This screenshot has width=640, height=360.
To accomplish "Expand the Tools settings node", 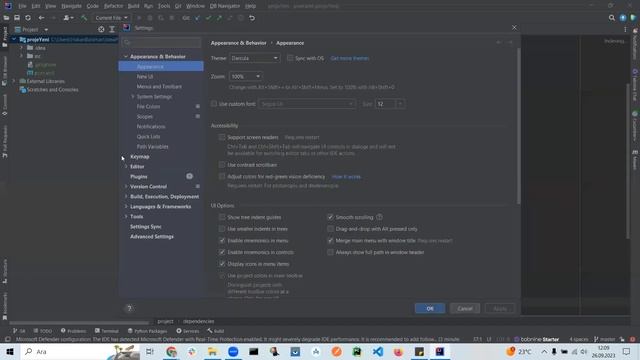I will [x=126, y=216].
